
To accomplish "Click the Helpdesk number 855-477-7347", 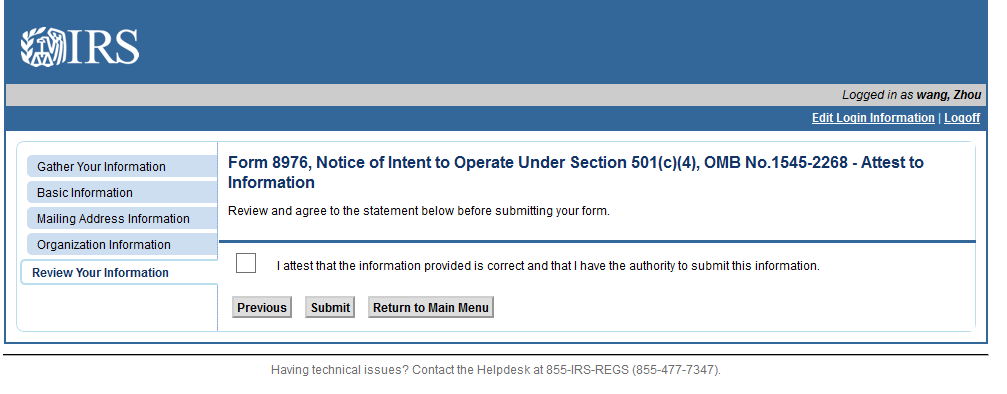I will click(x=676, y=370).
